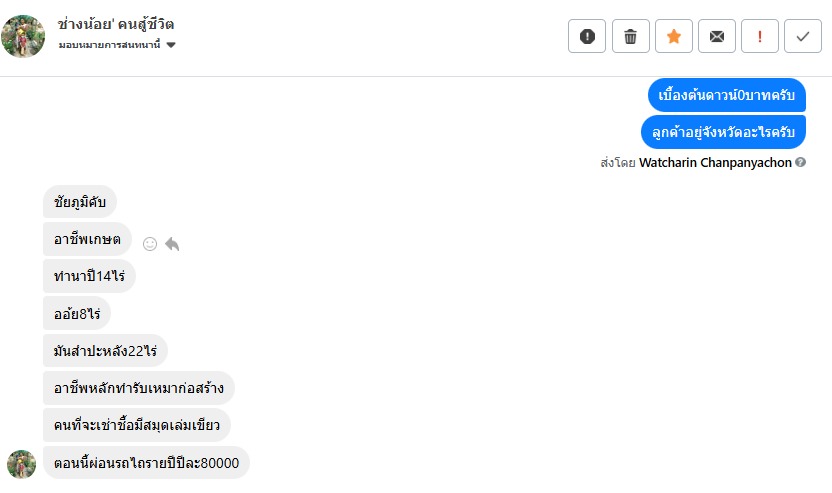
Task: Mark conversation unread with envelope icon
Action: click(716, 36)
